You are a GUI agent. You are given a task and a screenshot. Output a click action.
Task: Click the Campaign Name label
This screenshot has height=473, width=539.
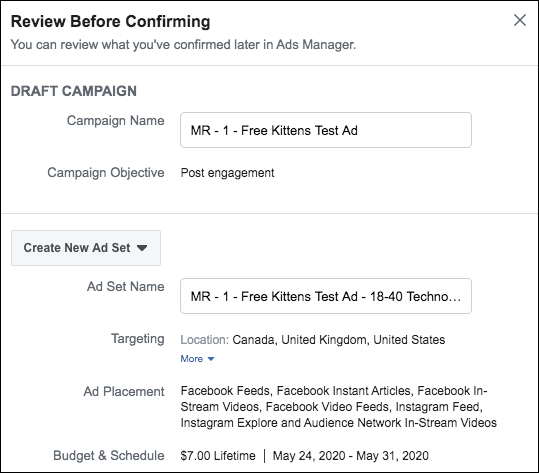(x=116, y=121)
